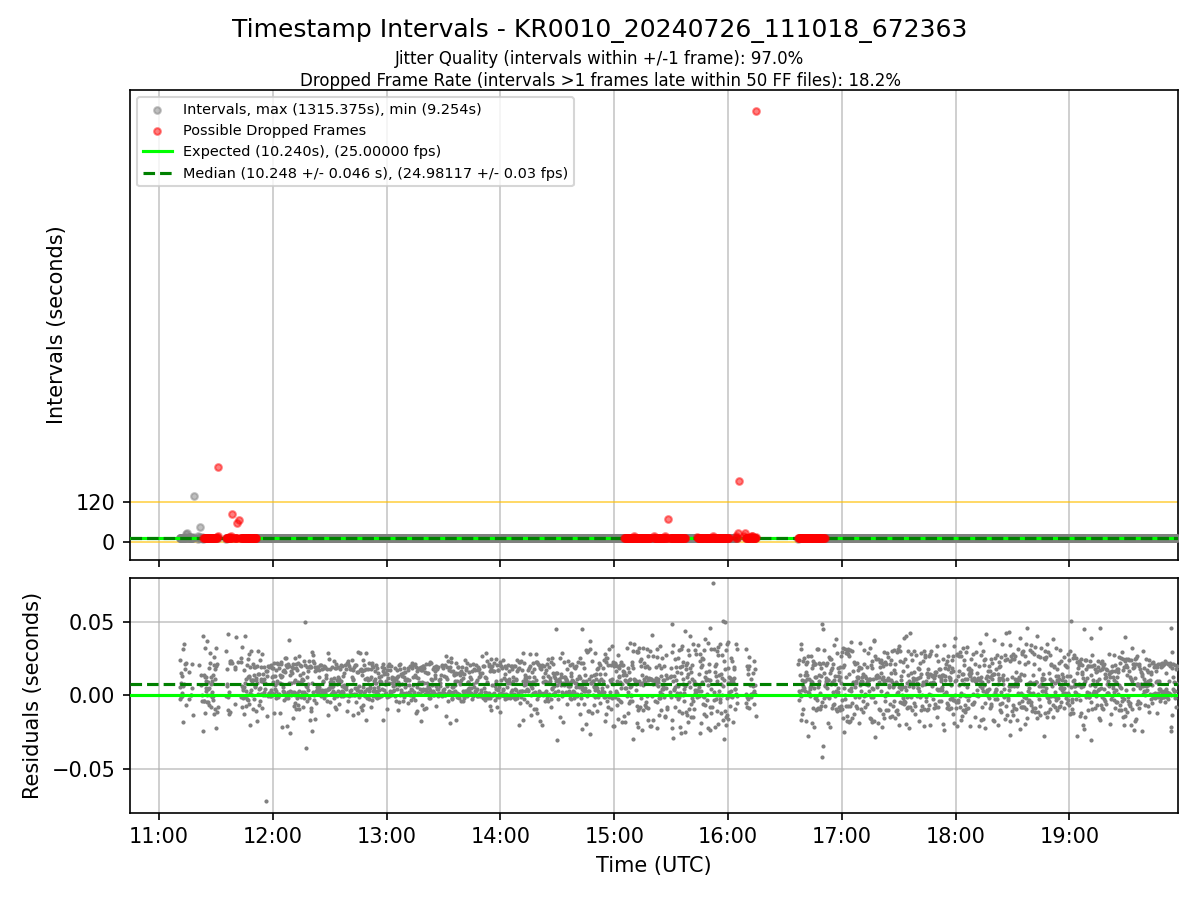Click the 'Residuals (seconds)' y-axis label
1200x900 pixels.
click(32, 696)
